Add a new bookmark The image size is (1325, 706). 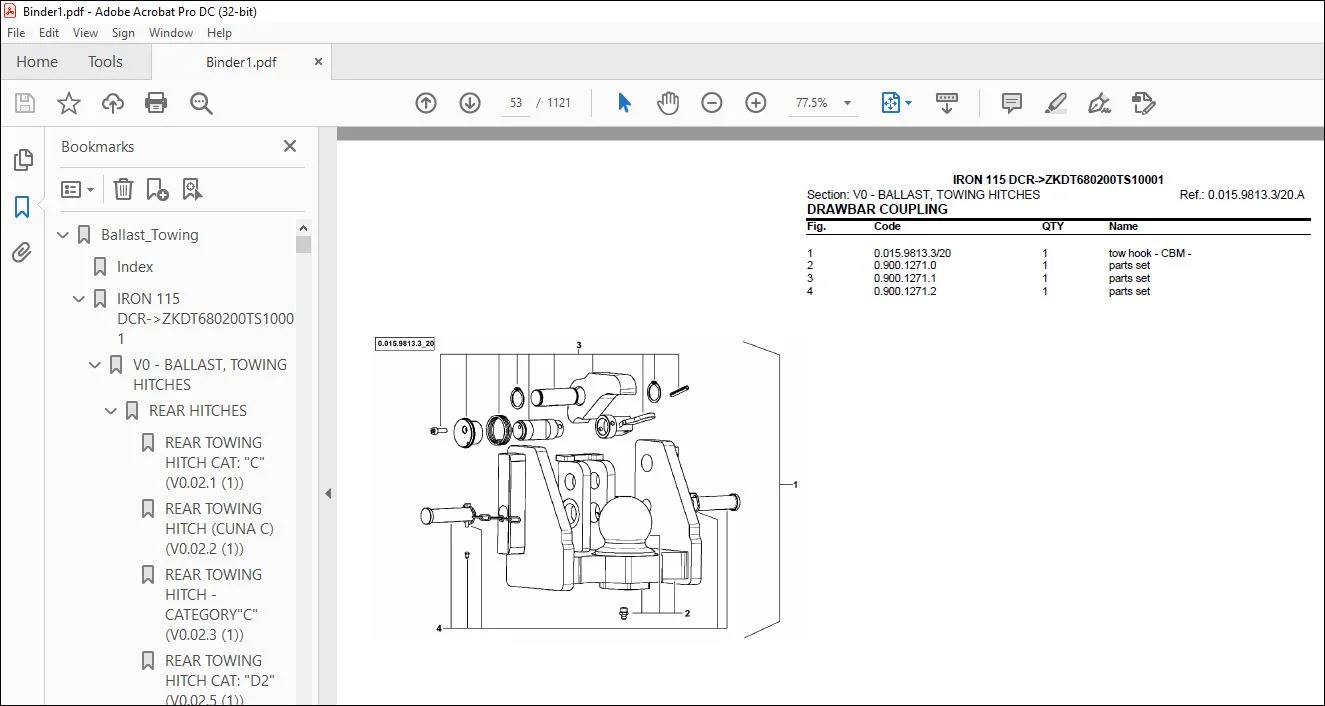point(157,189)
